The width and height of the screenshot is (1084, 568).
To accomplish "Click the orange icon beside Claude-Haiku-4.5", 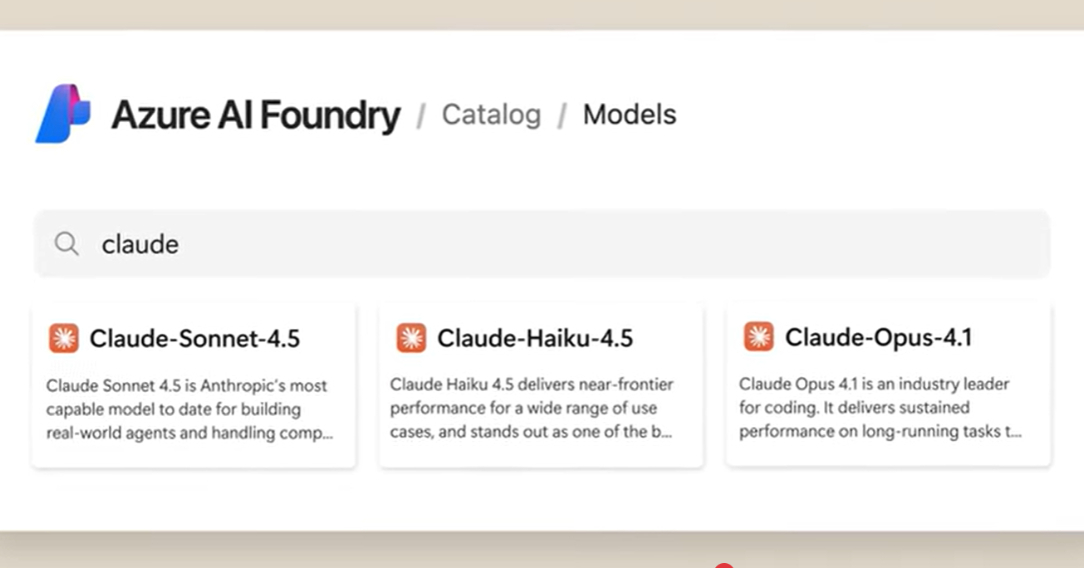I will tap(411, 338).
